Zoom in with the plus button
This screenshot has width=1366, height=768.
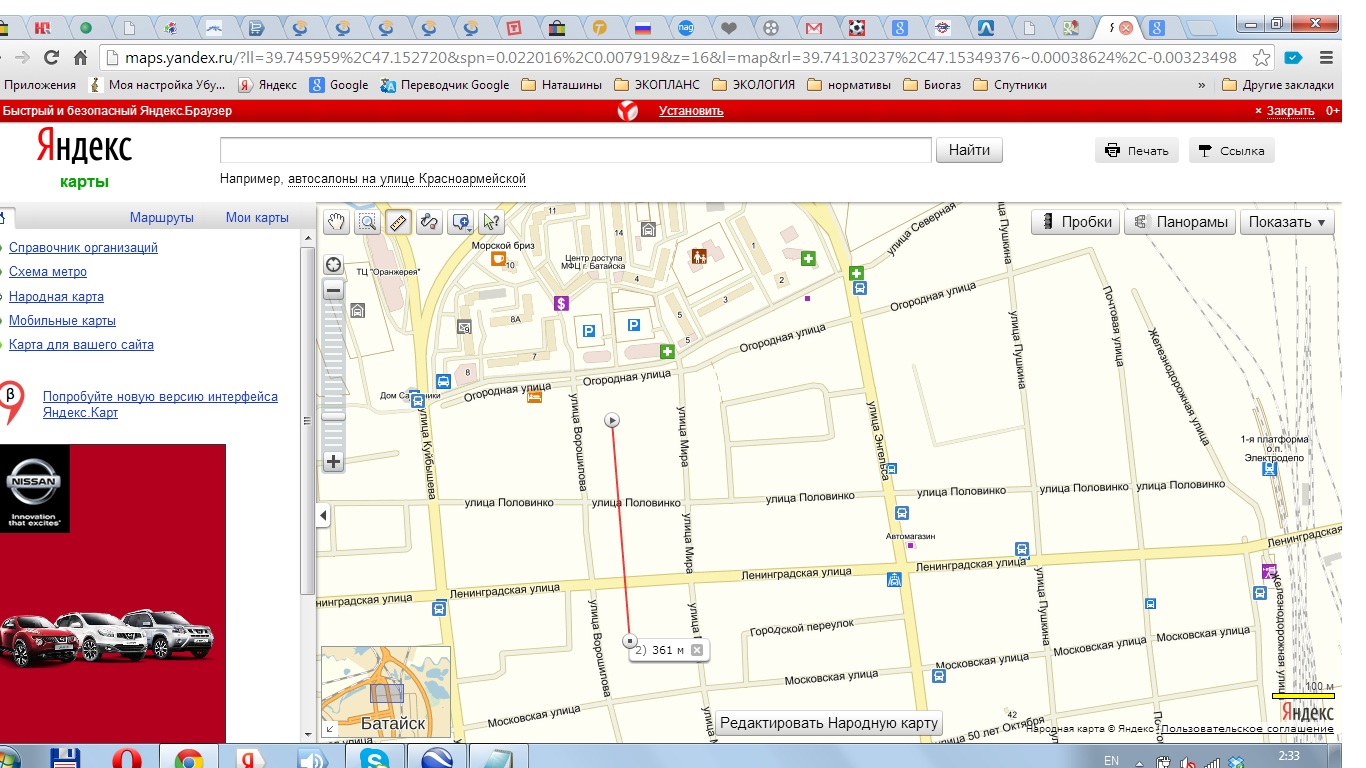click(334, 462)
